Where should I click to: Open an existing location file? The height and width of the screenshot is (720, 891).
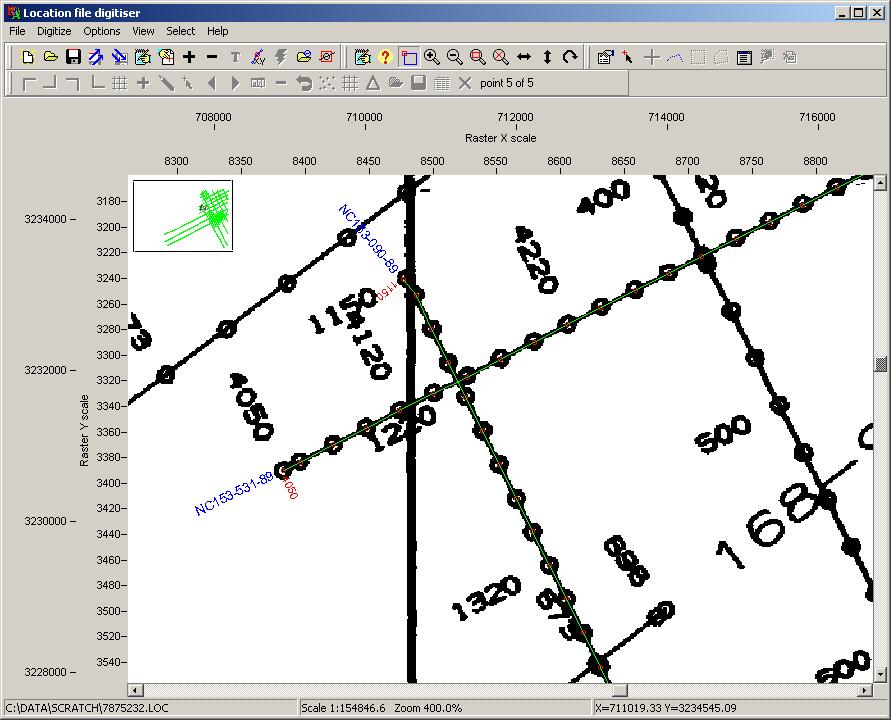click(x=51, y=57)
